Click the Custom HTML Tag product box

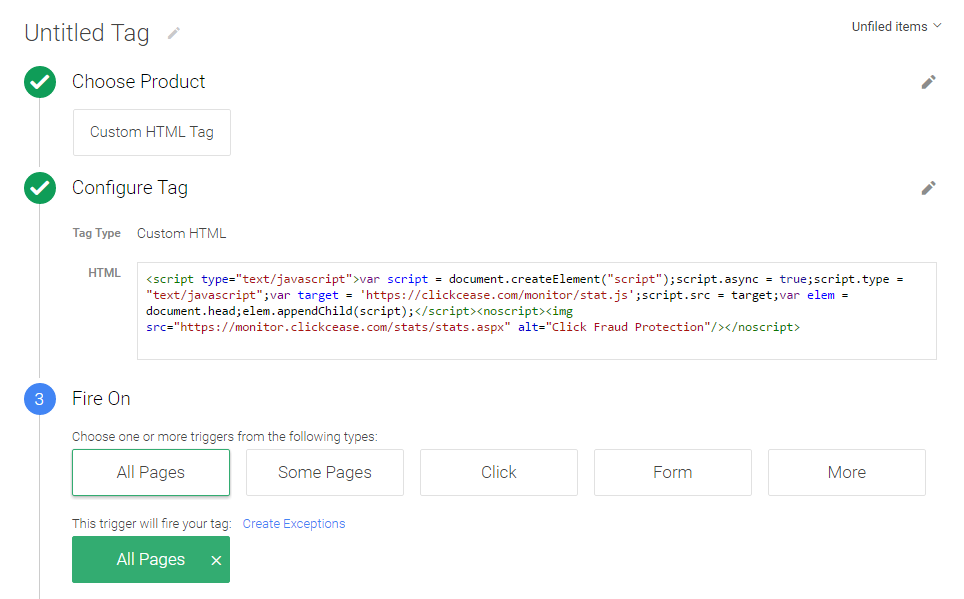point(152,132)
